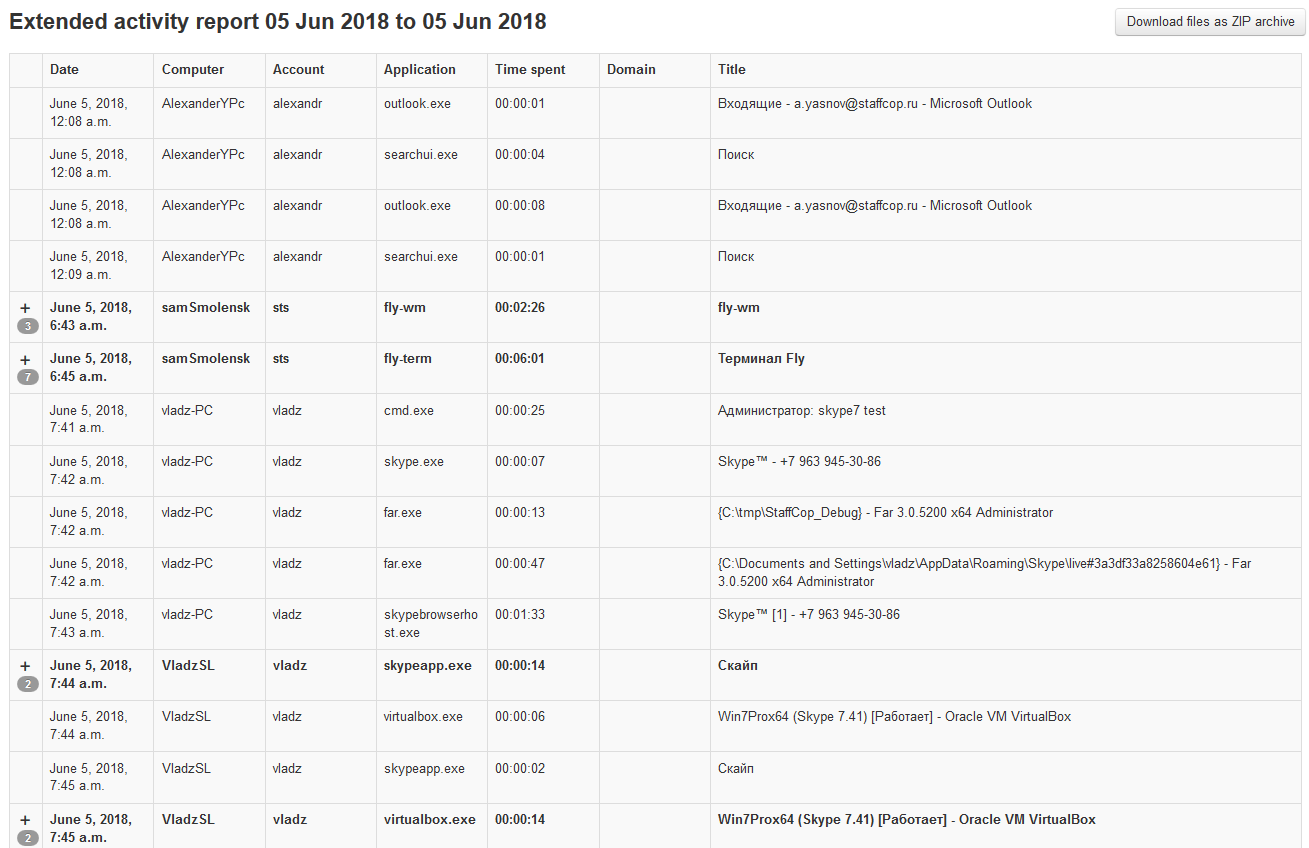
Task: Click the Computer column header
Action: (193, 70)
